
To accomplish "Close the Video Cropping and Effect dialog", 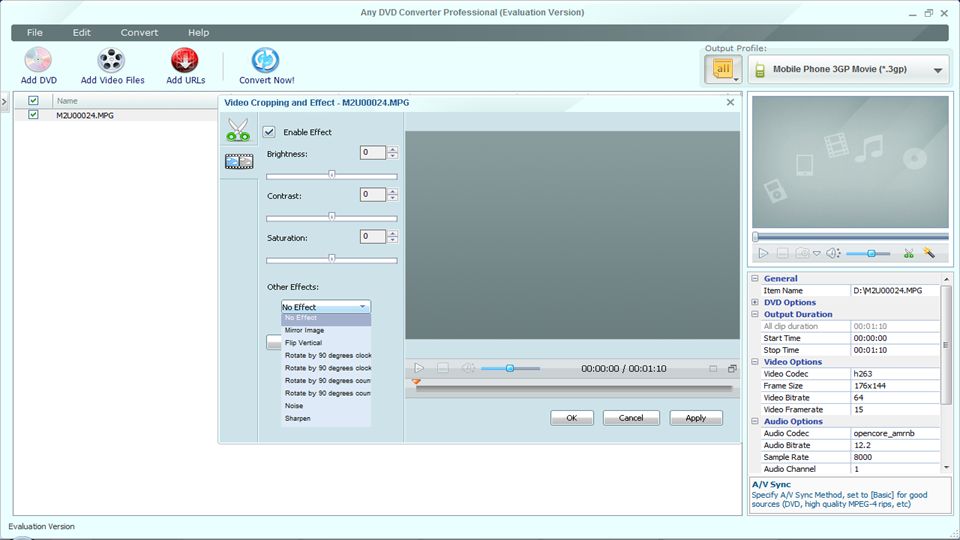I will point(730,102).
